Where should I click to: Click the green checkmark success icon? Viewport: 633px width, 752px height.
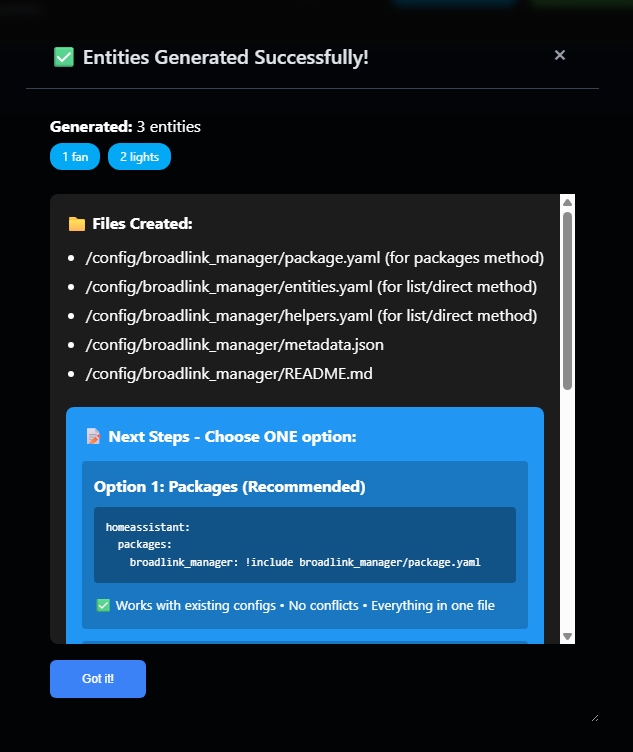(64, 57)
